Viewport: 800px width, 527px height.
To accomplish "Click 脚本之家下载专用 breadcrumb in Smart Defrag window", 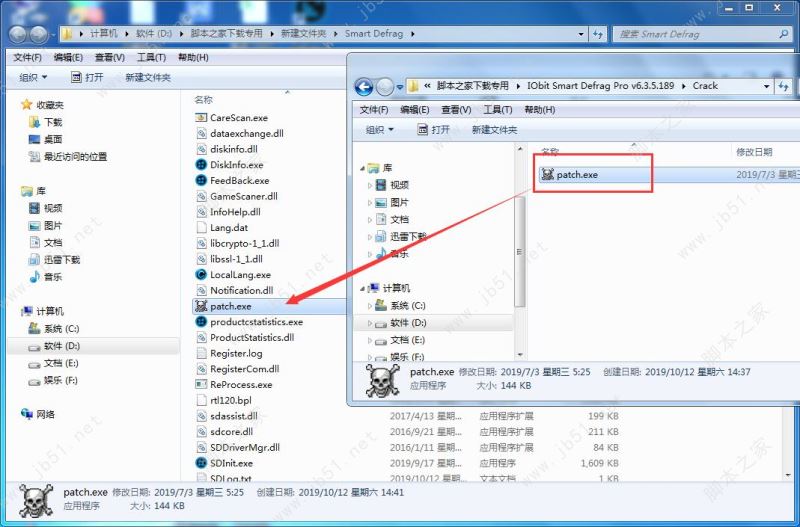I will 227,34.
